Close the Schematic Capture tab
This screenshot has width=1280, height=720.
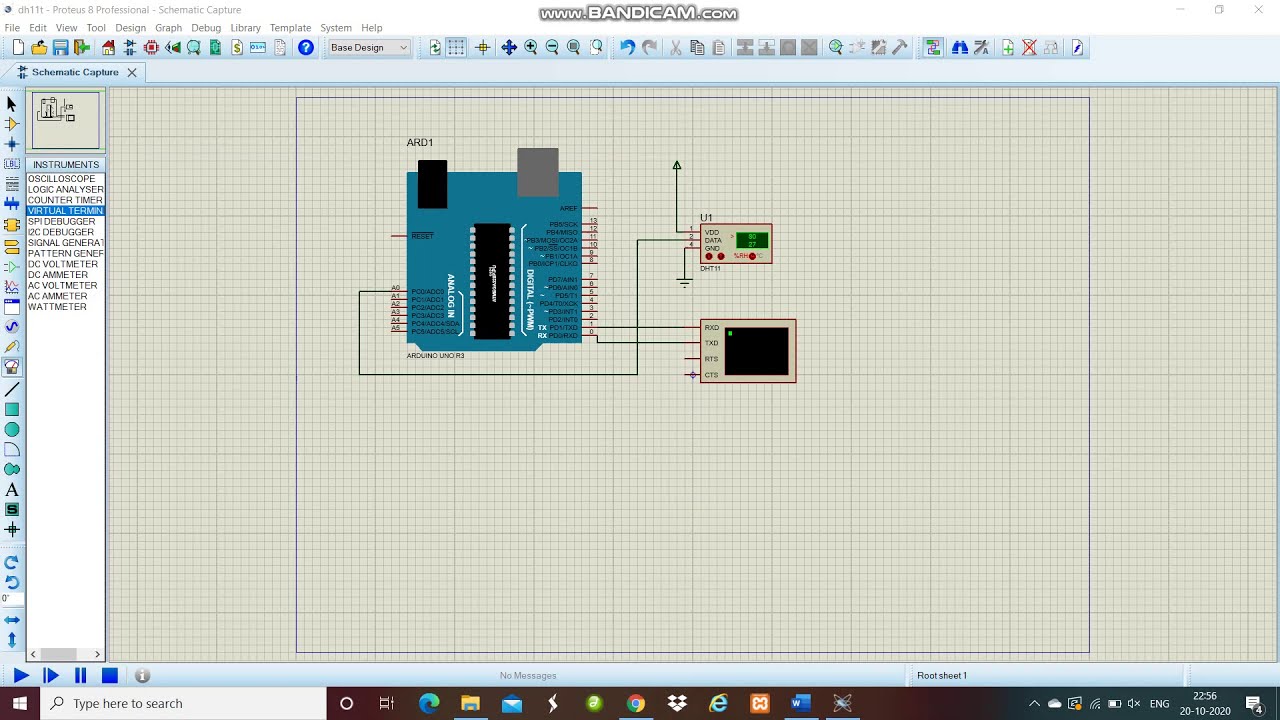point(131,72)
